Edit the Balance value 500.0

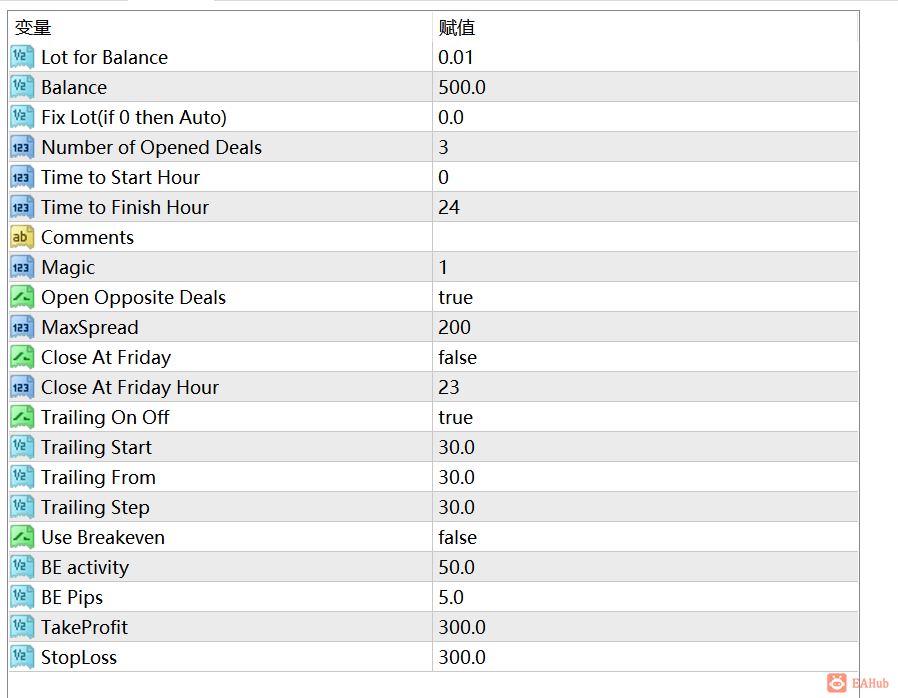point(645,87)
